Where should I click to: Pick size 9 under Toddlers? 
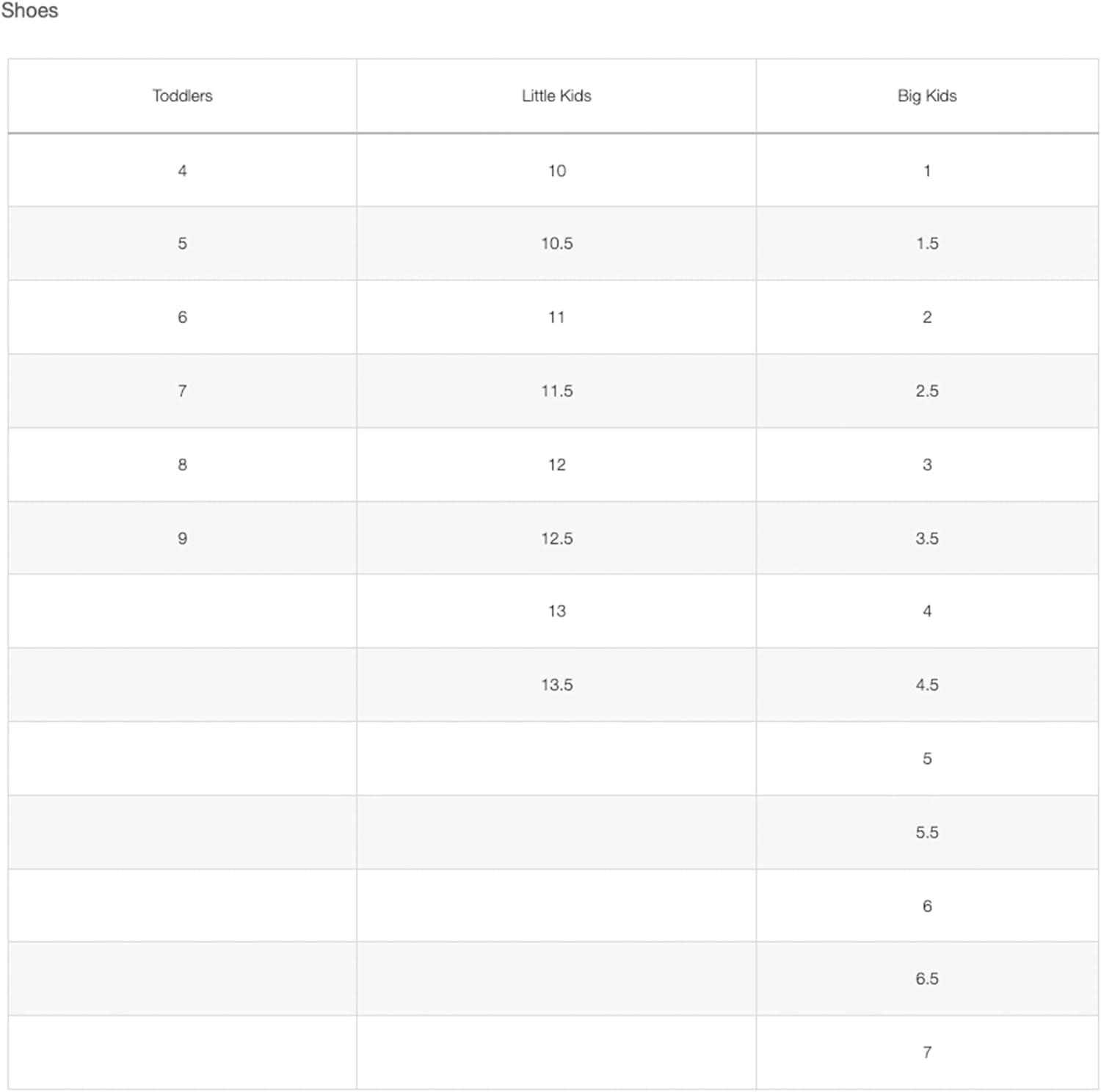point(182,539)
